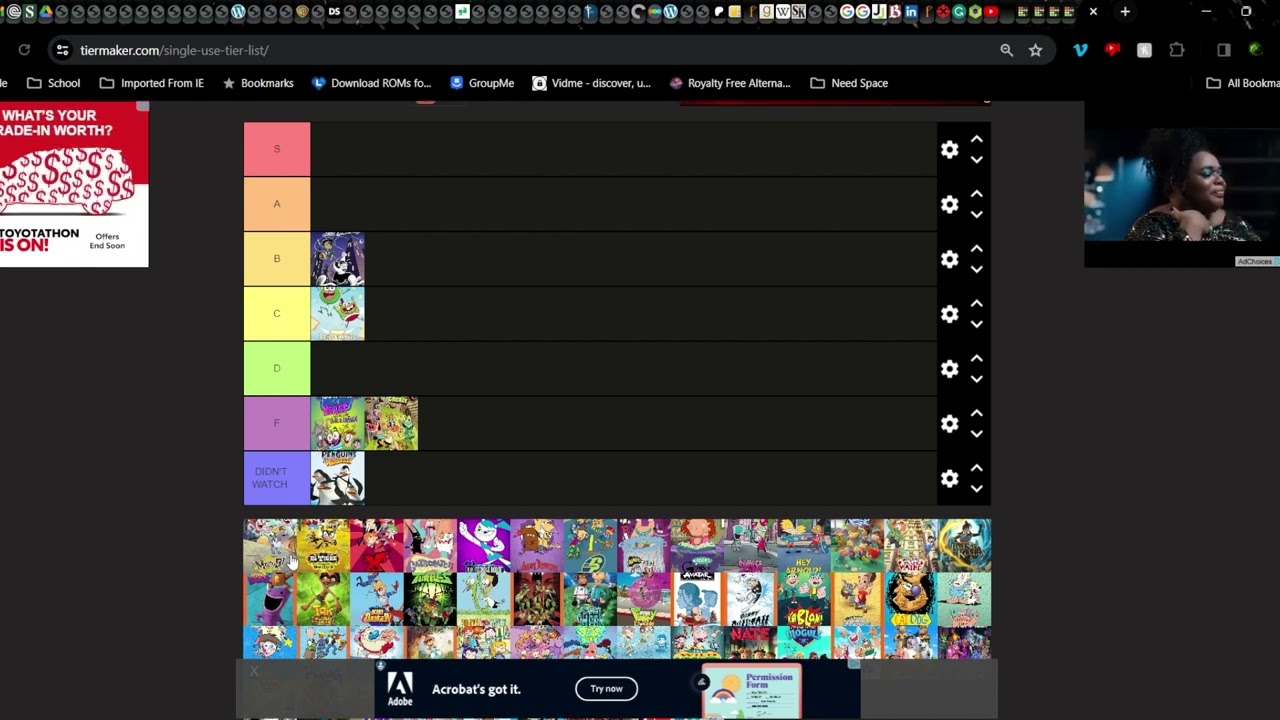Move C tier row down

tap(976, 324)
